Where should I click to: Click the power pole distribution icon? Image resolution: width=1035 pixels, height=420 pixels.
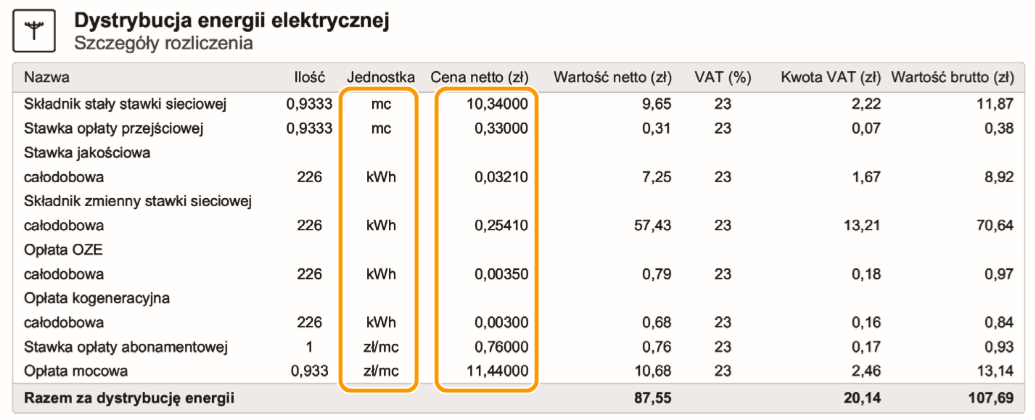(x=34, y=31)
